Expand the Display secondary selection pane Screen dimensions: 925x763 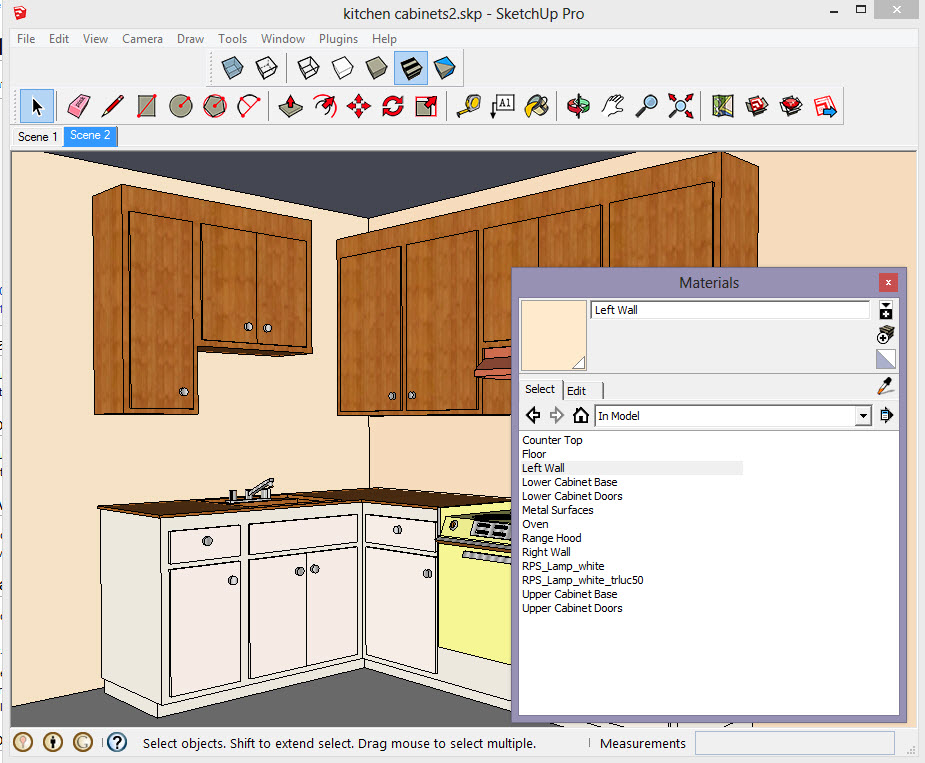point(885,311)
